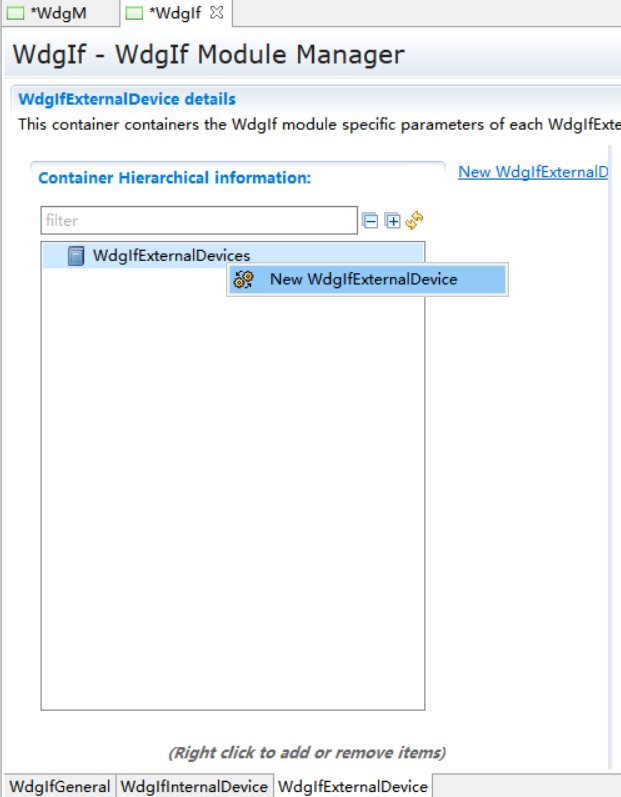This screenshot has width=621, height=797.
Task: Open the WdgIfInternalDevice bottom tab
Action: click(x=194, y=786)
